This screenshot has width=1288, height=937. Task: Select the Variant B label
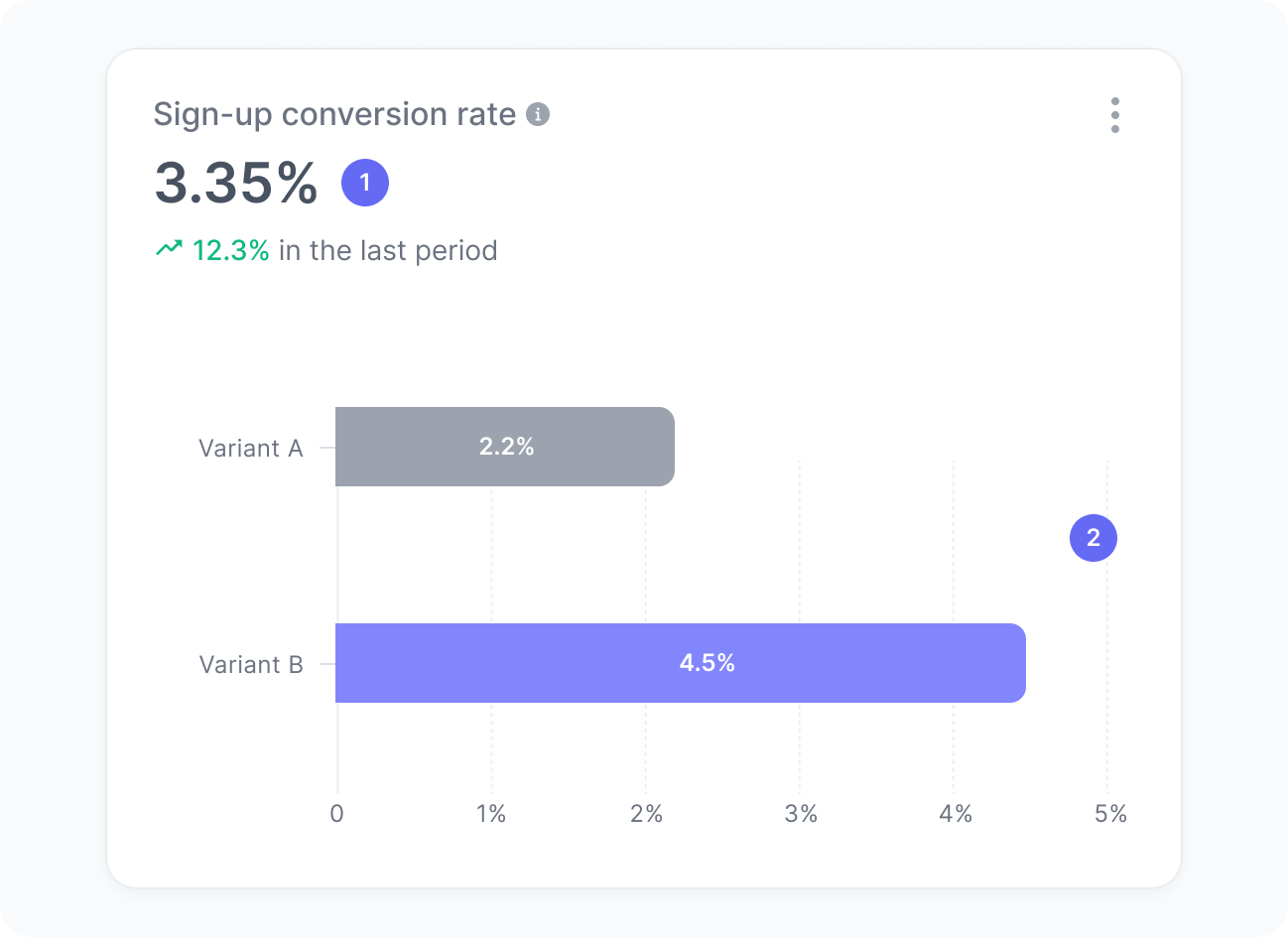(x=253, y=664)
